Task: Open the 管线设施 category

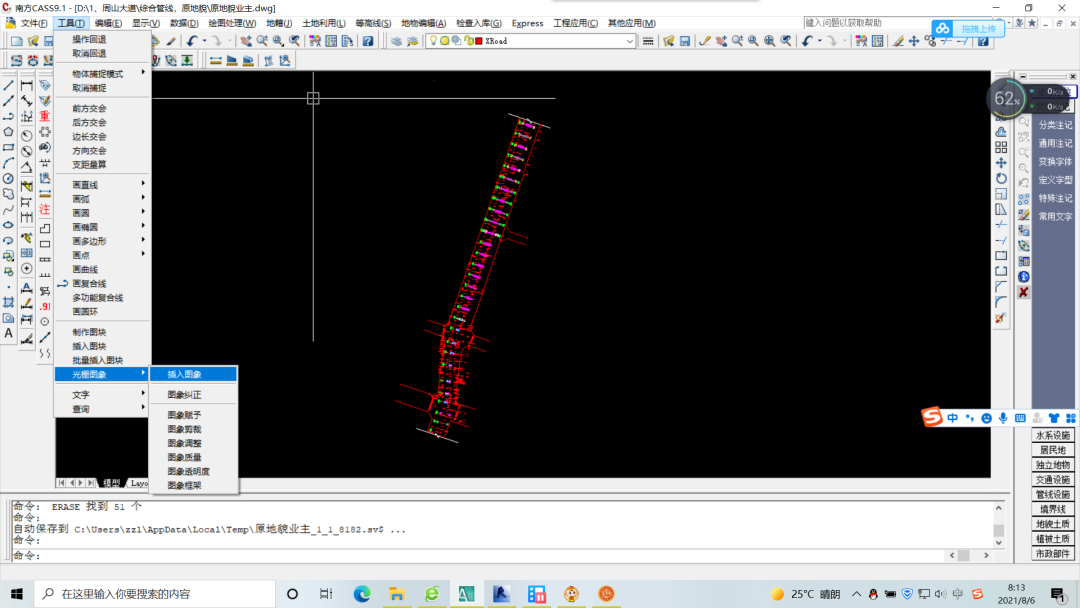Action: pos(1052,494)
